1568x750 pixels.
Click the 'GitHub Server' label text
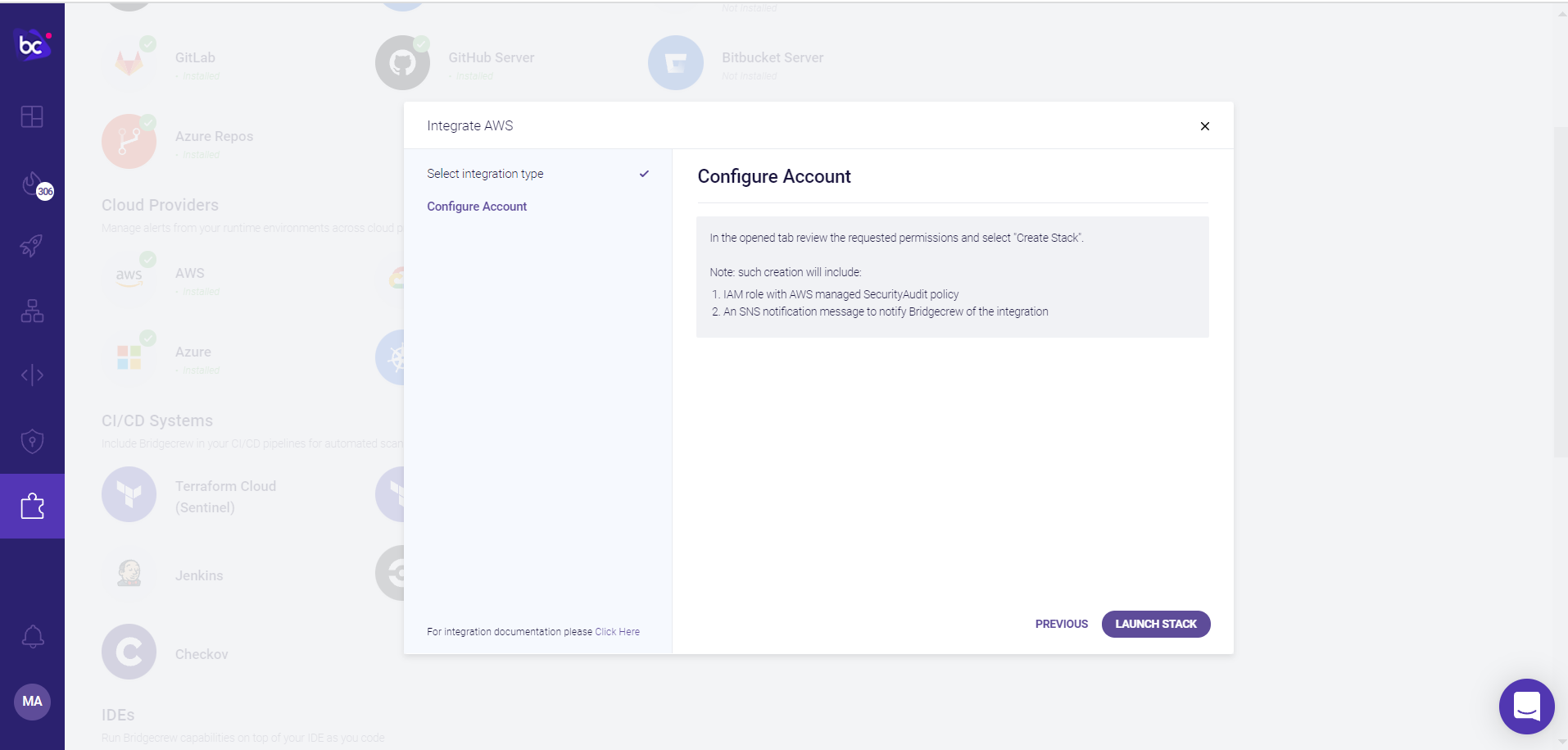tap(492, 57)
